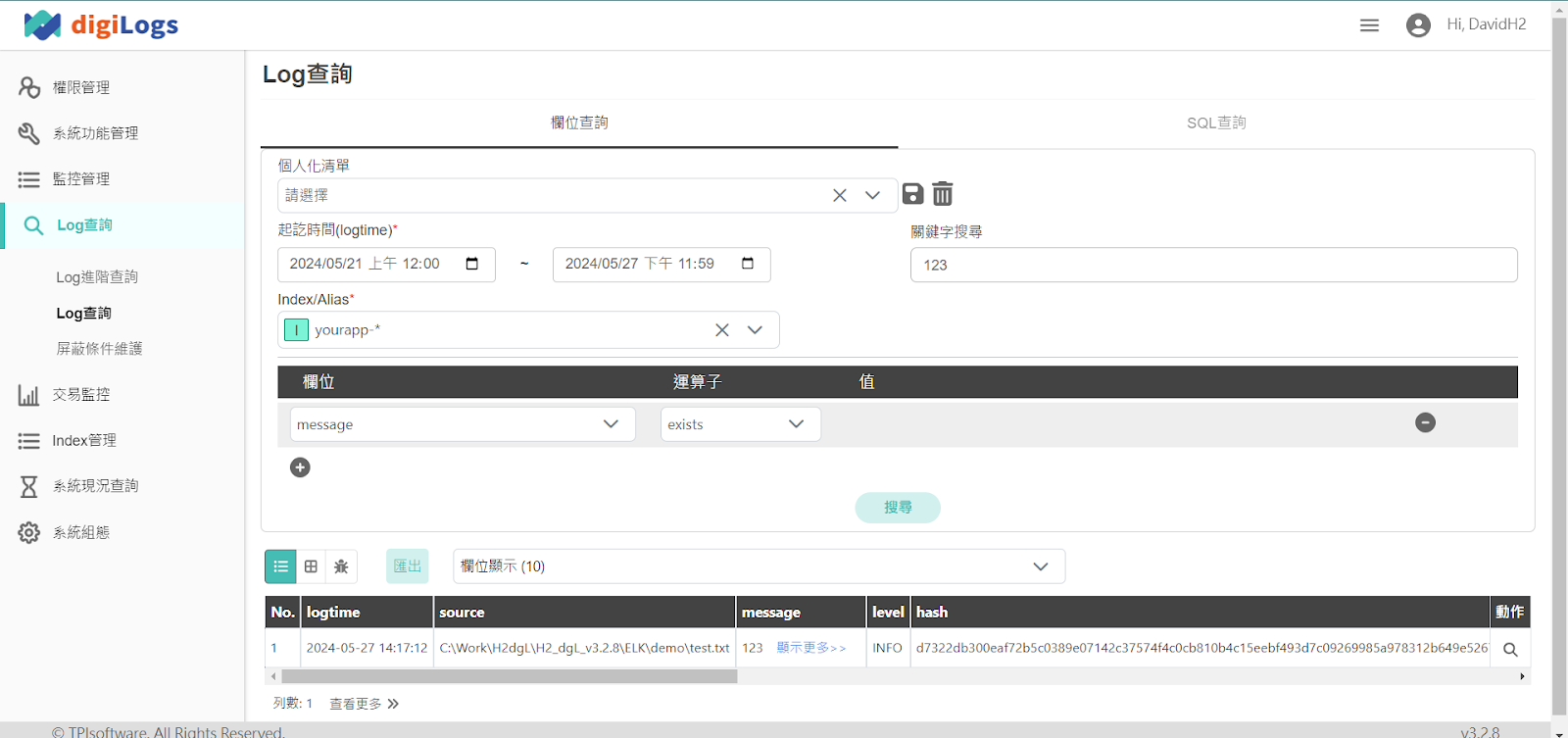Save the personalized list with disk icon
Screen dimensions: 1568x738
(x=913, y=194)
